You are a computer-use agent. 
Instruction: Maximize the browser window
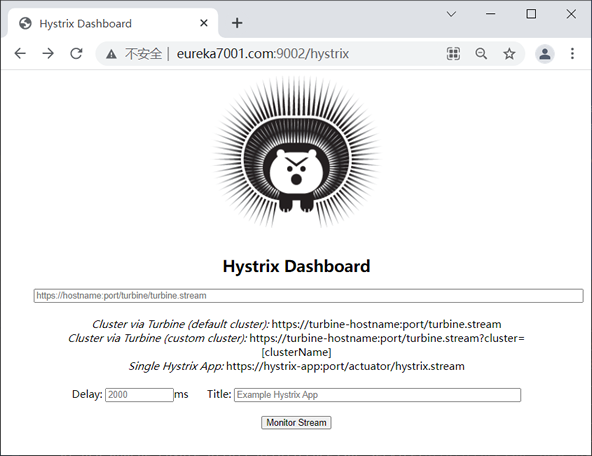[531, 14]
